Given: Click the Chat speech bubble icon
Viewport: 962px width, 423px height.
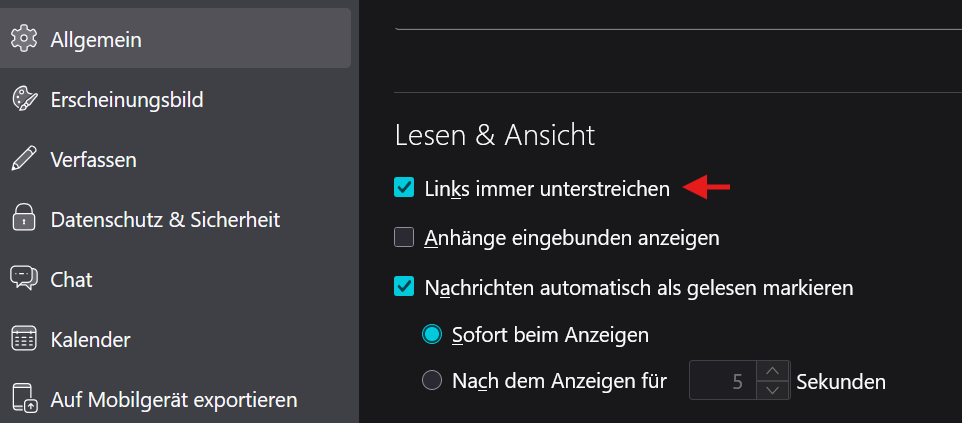Looking at the screenshot, I should [23, 279].
